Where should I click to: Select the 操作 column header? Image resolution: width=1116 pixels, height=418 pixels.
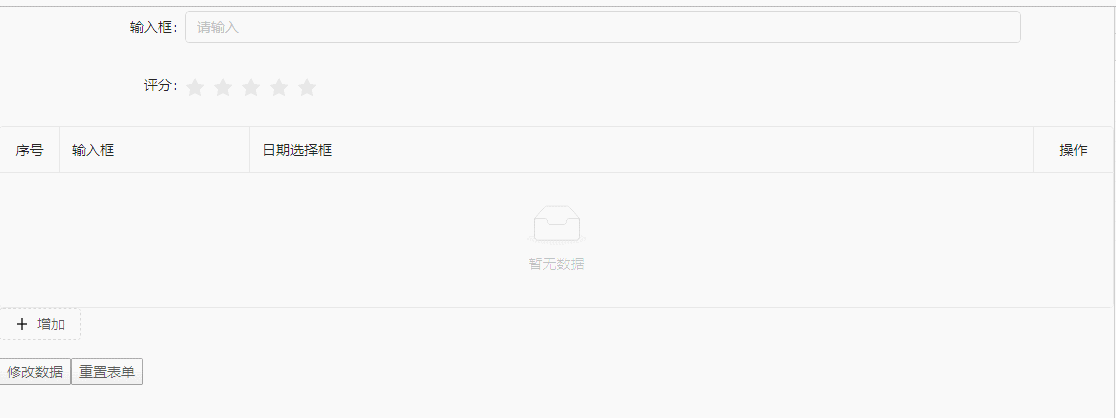coord(1073,150)
